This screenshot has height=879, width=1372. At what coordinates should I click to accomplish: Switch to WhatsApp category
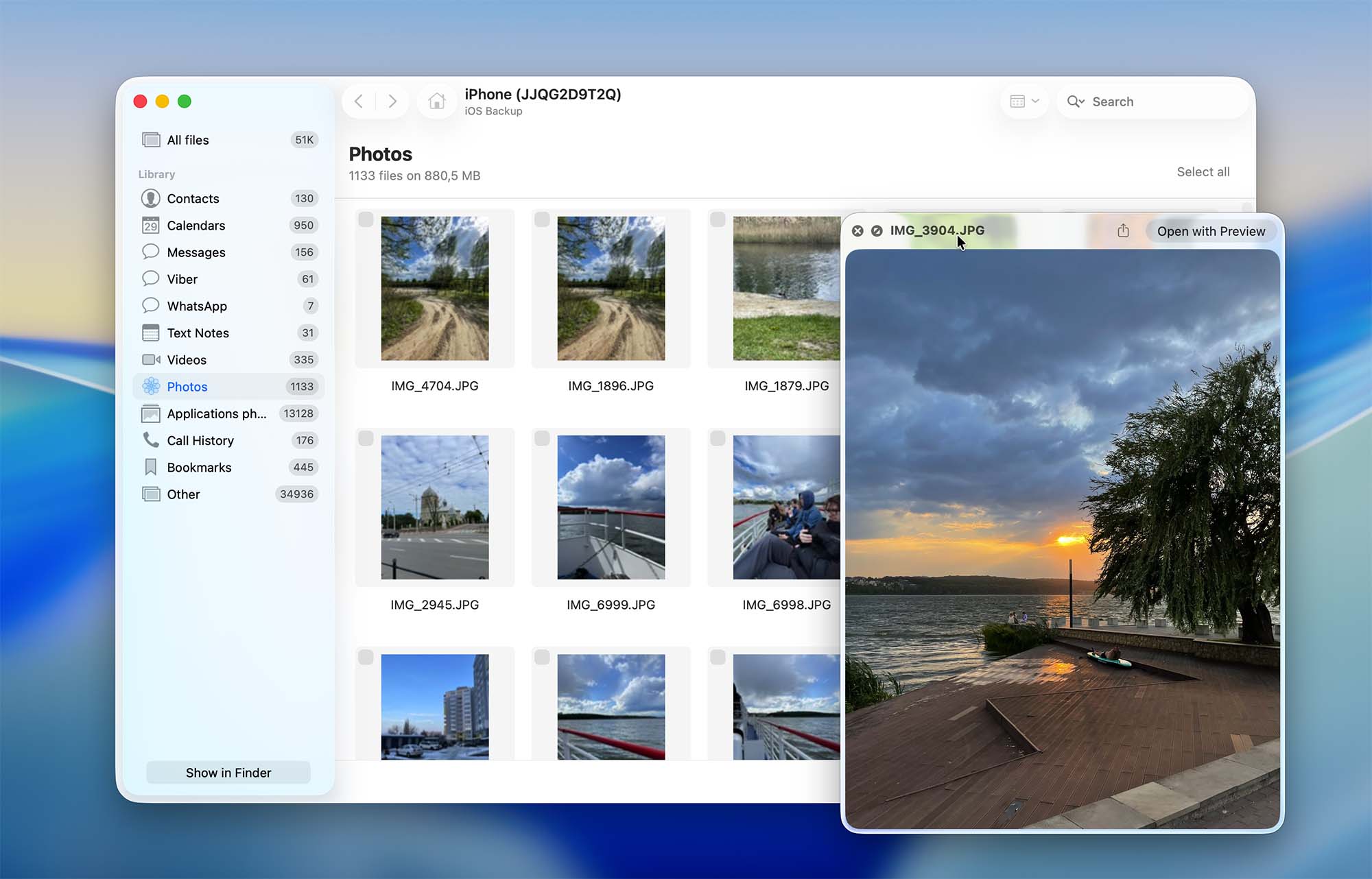click(x=197, y=306)
